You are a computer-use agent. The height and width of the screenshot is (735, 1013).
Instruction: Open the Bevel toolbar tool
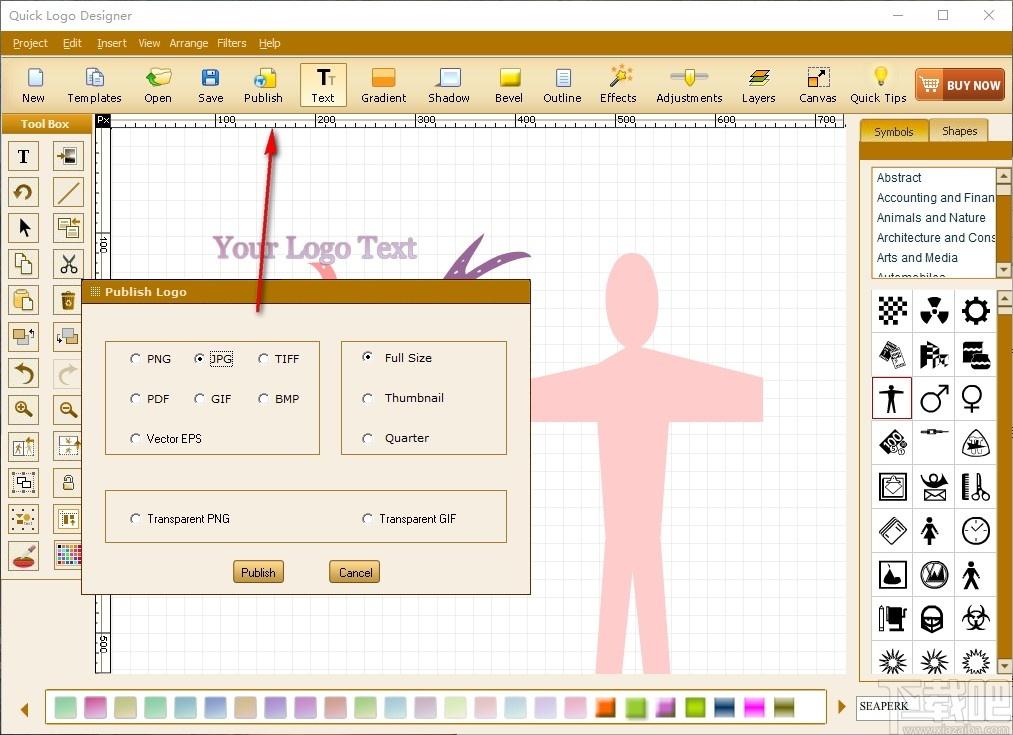(x=509, y=85)
